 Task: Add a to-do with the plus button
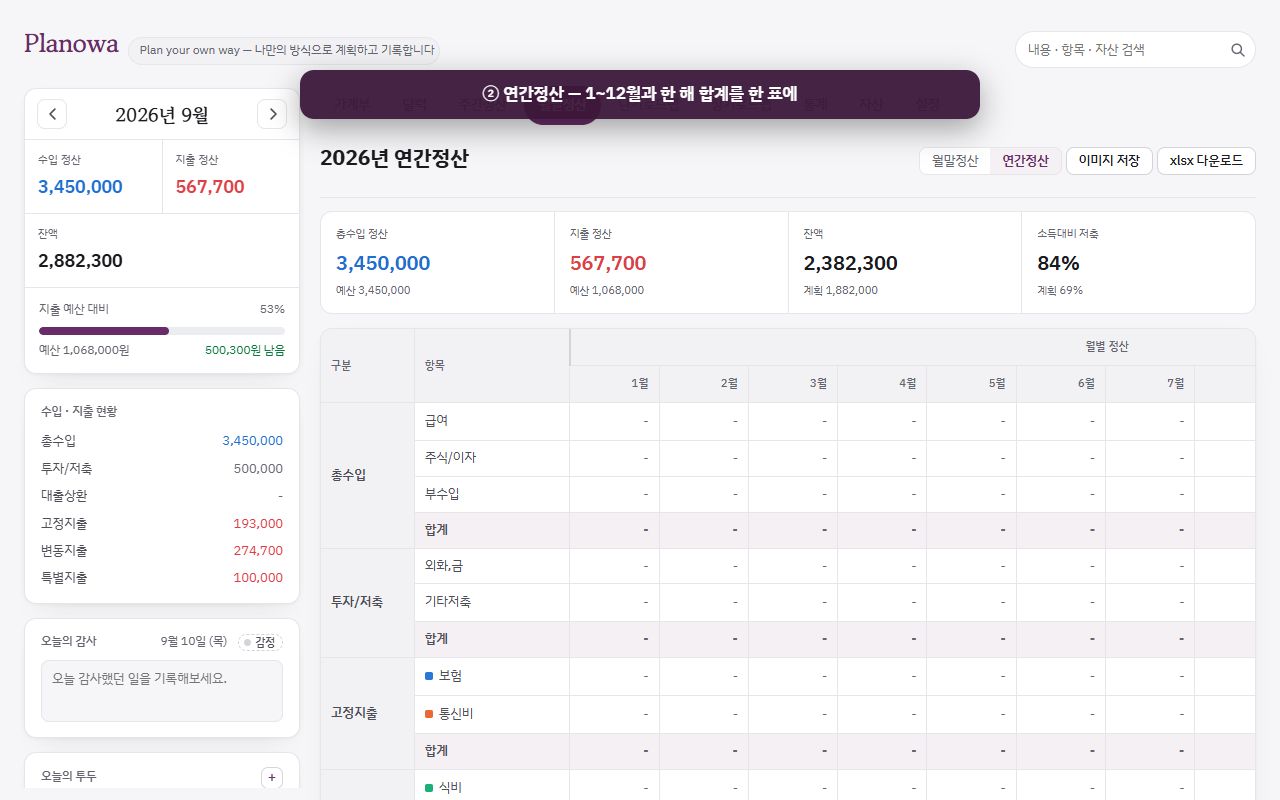[x=272, y=778]
